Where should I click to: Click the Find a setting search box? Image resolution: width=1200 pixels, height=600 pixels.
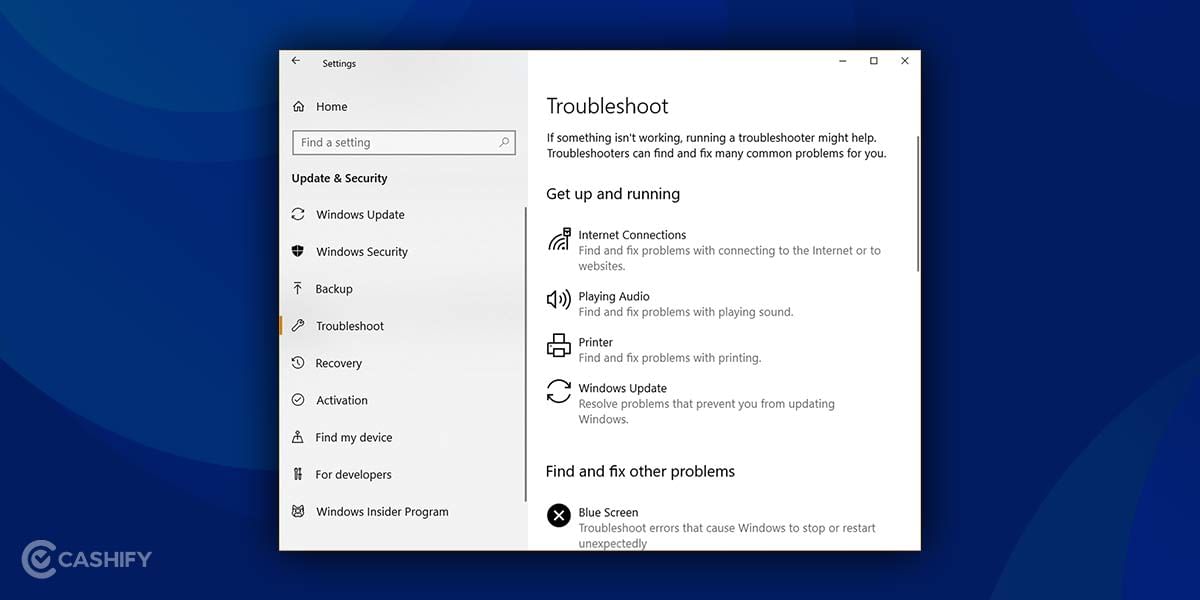point(404,142)
